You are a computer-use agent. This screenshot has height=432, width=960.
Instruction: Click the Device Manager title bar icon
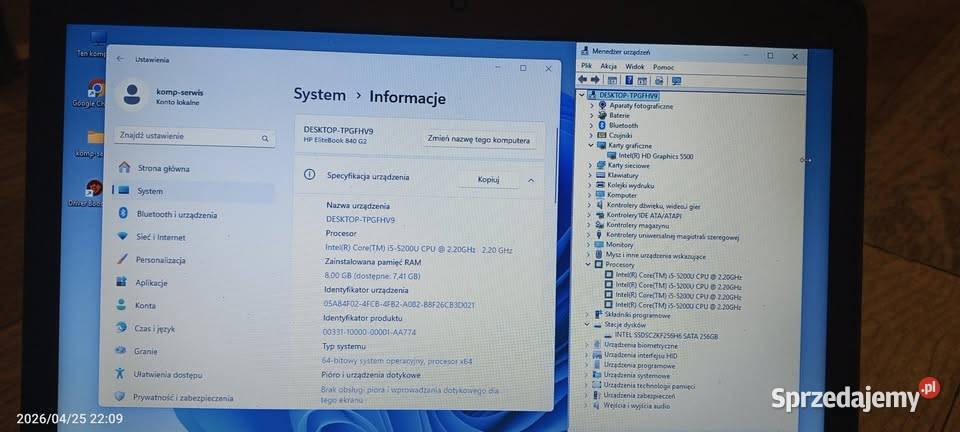point(584,51)
